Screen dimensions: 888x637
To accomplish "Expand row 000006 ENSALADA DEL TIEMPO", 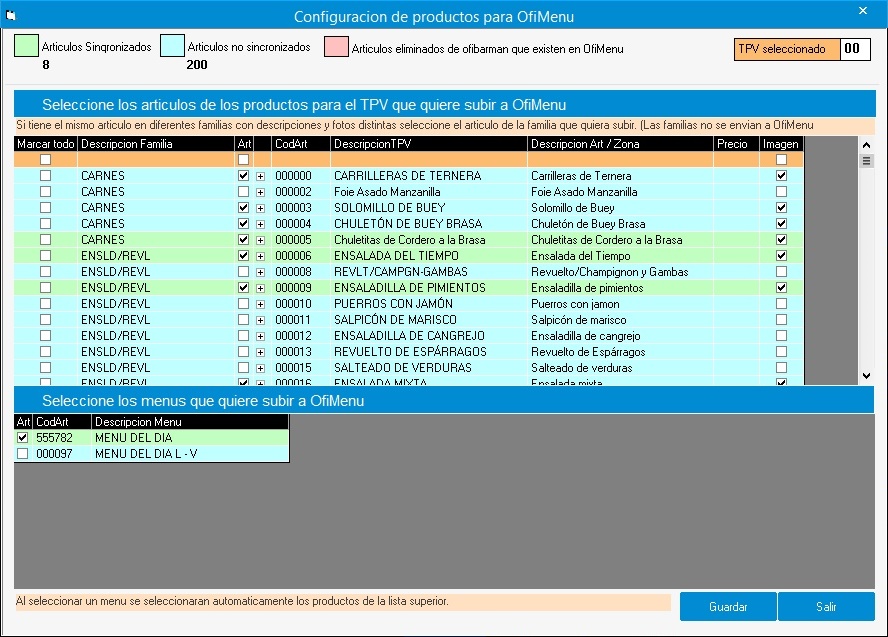I will [261, 256].
